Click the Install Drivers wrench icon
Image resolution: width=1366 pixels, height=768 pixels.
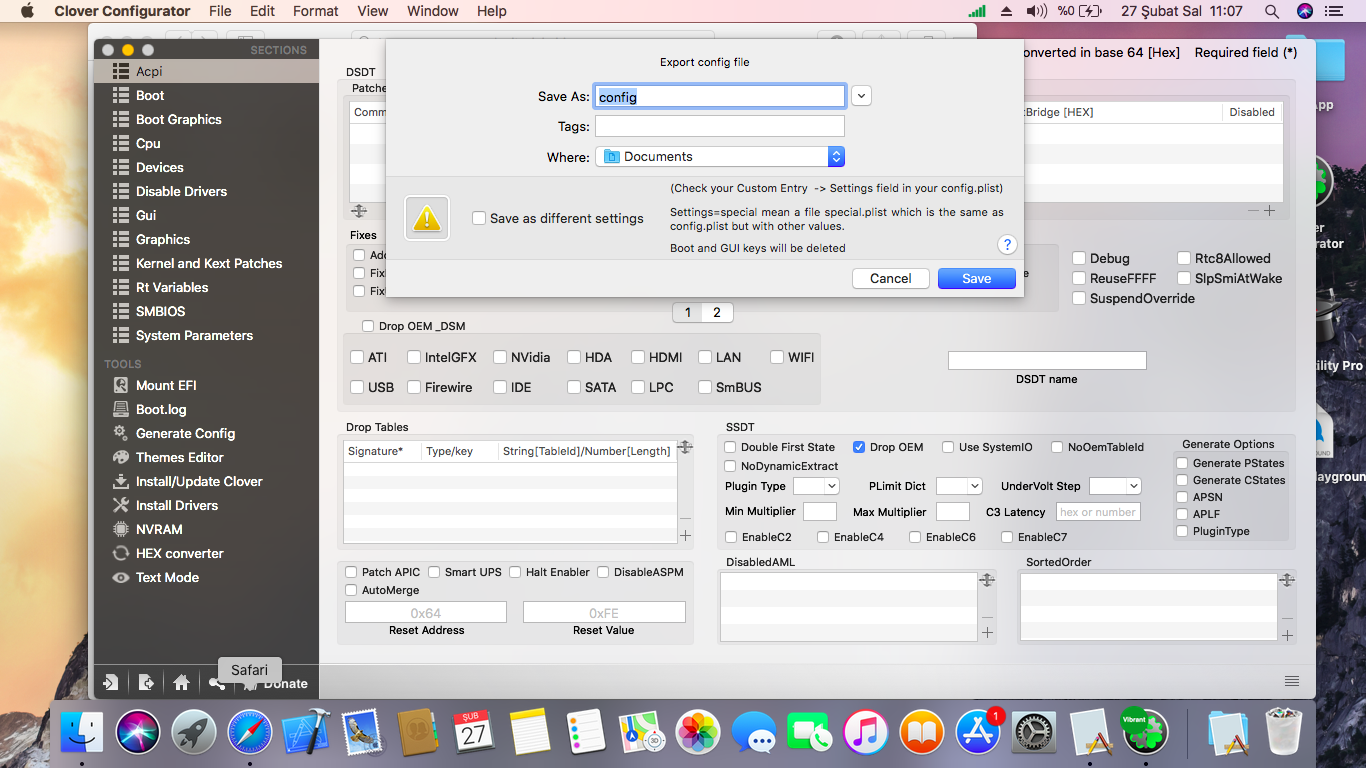pyautogui.click(x=121, y=505)
